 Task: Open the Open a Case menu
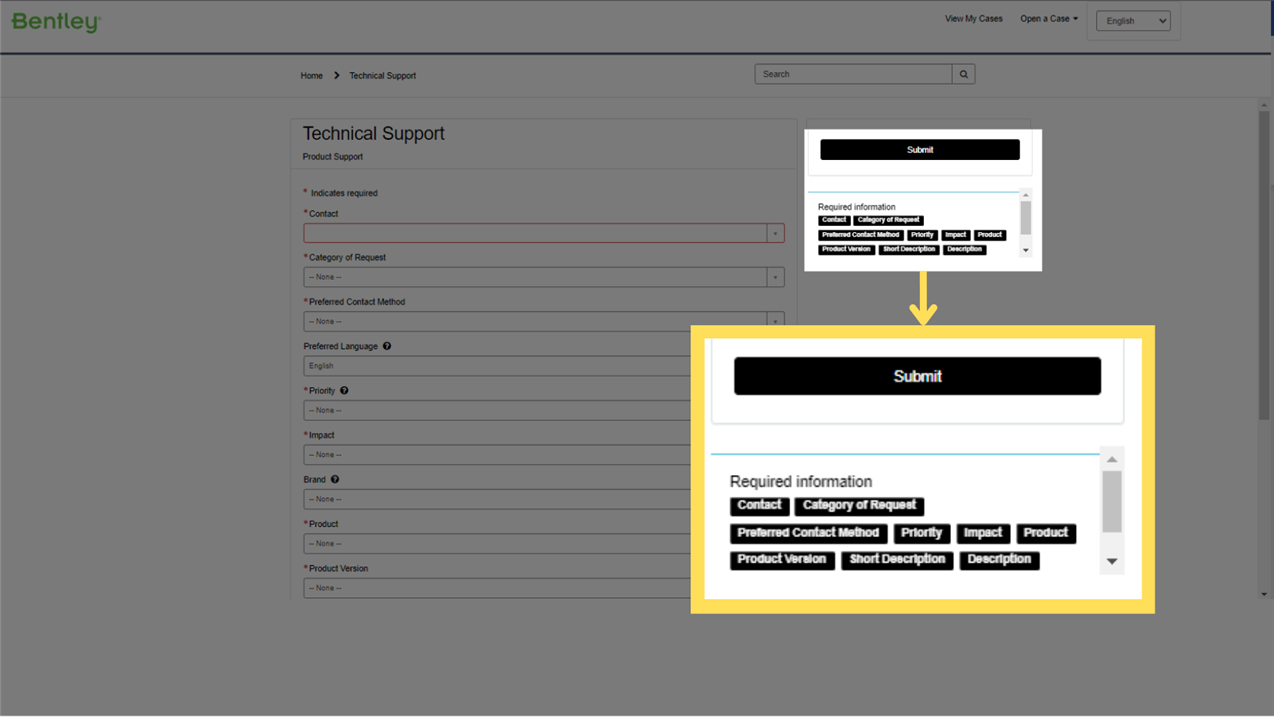click(x=1049, y=19)
